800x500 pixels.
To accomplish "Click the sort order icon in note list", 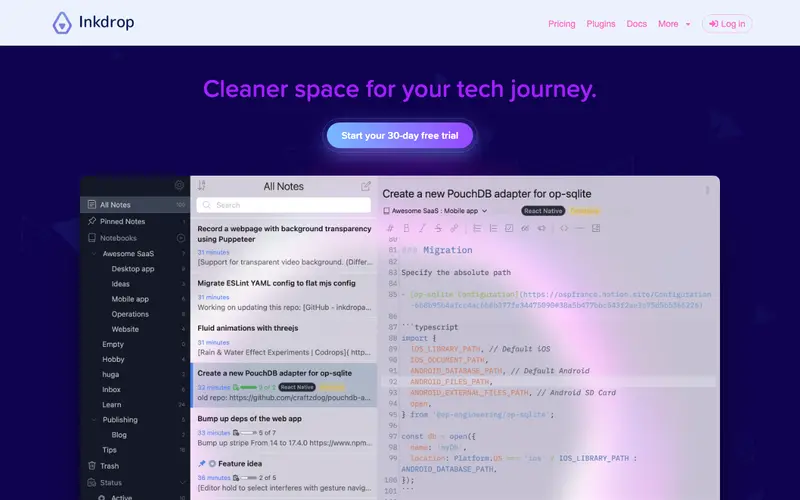I will click(x=202, y=185).
